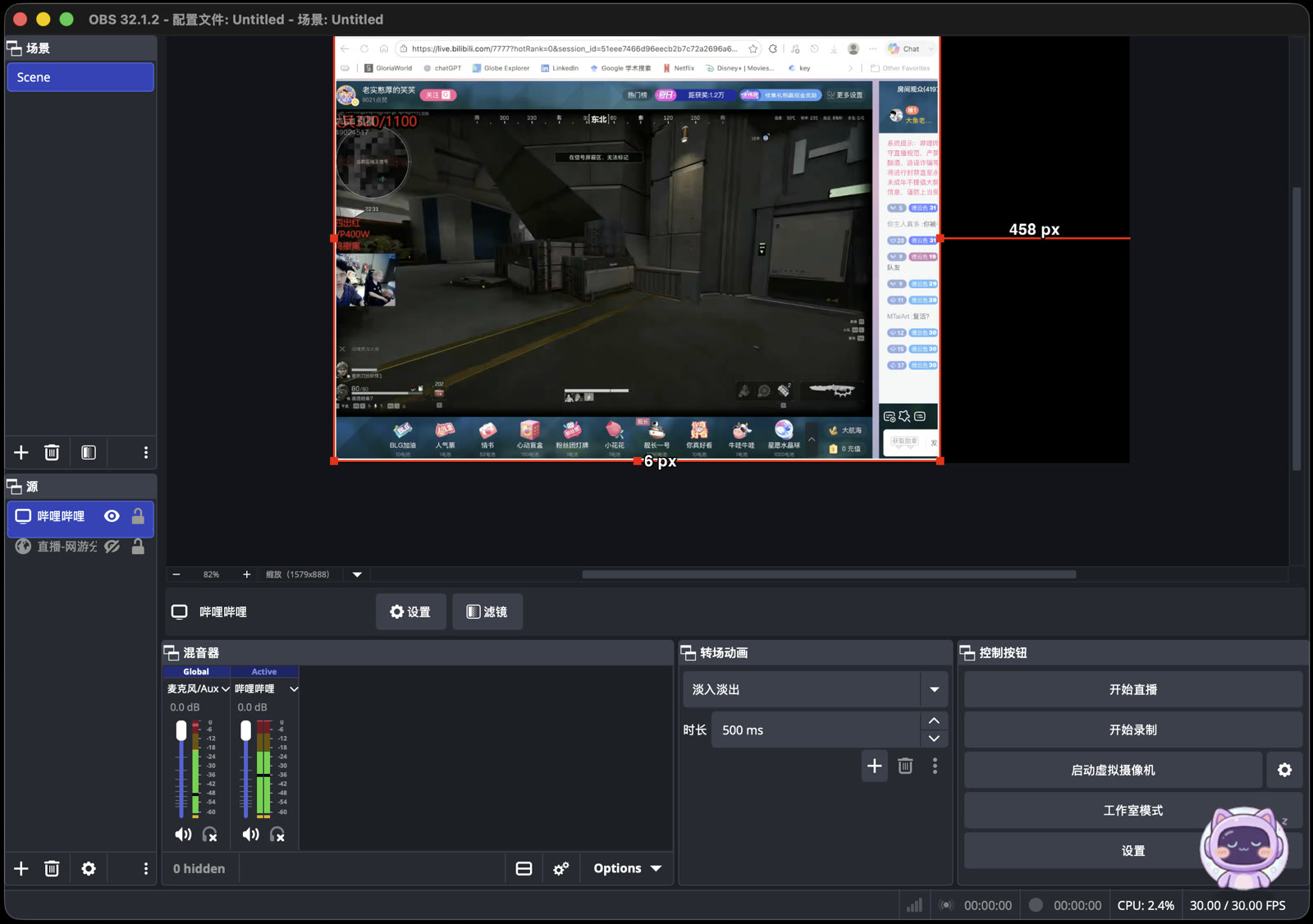Open 滤镜 filters button for source

click(x=487, y=611)
